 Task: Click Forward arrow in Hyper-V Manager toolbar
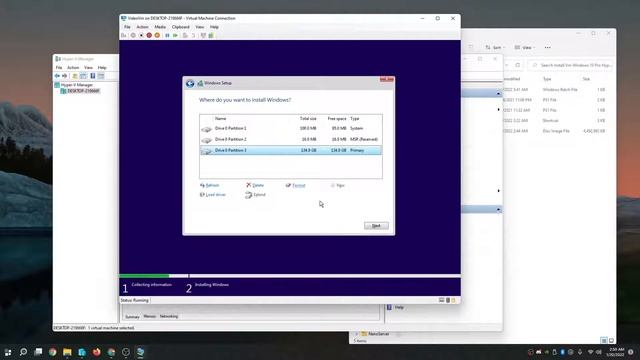pos(64,76)
